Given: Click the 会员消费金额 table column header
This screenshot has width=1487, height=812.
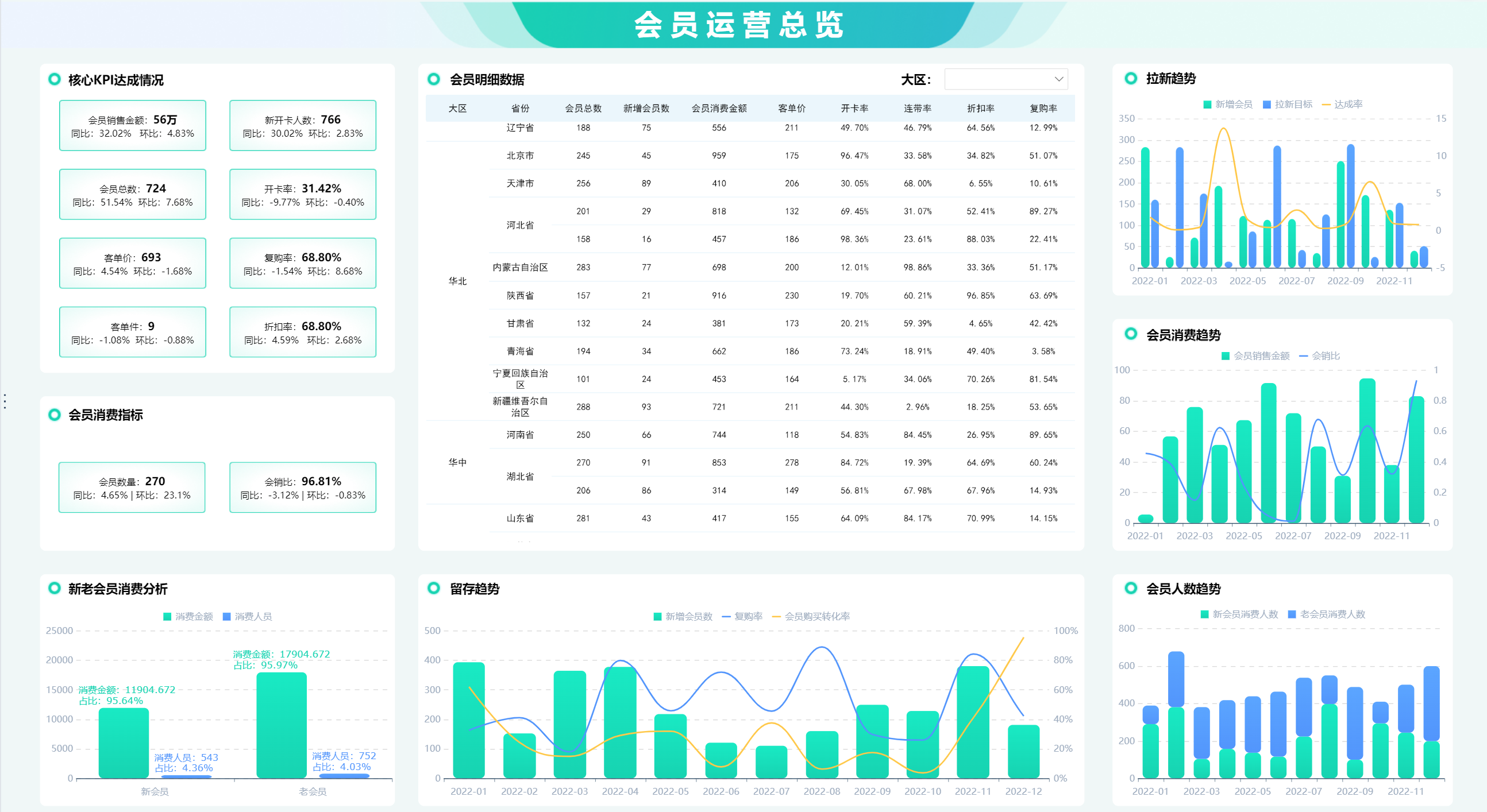Looking at the screenshot, I should click(719, 109).
